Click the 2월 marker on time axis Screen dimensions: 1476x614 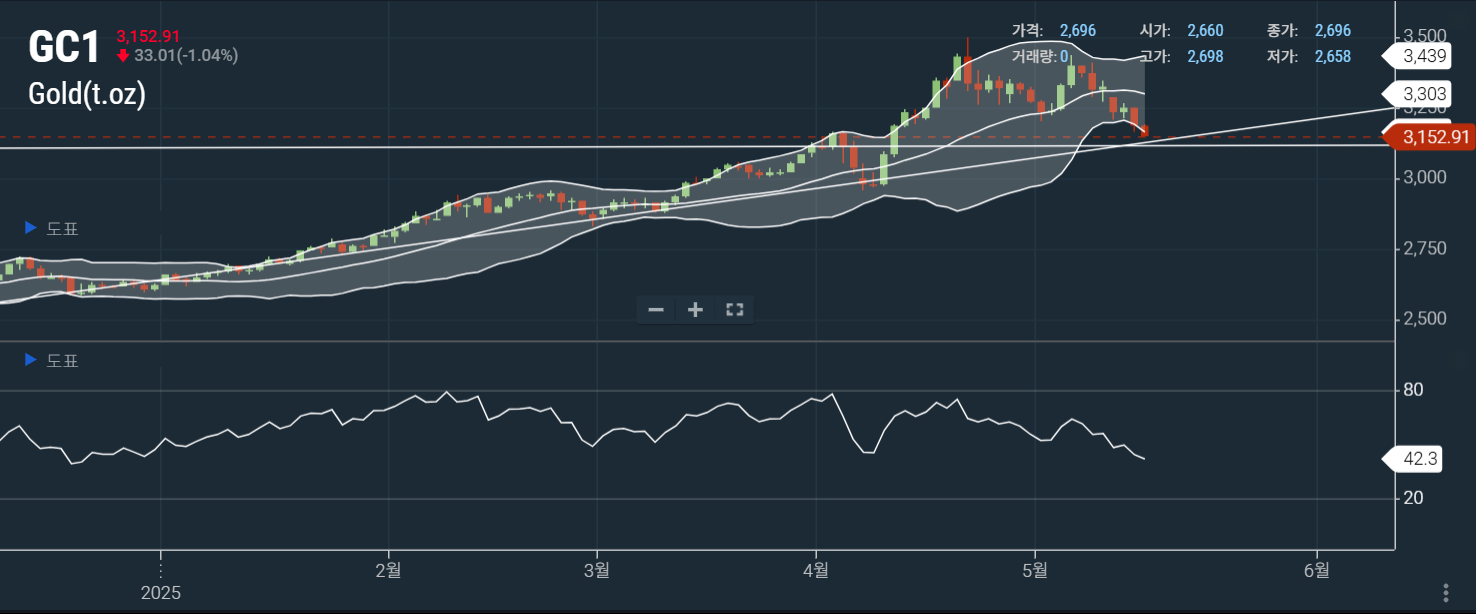(x=388, y=570)
